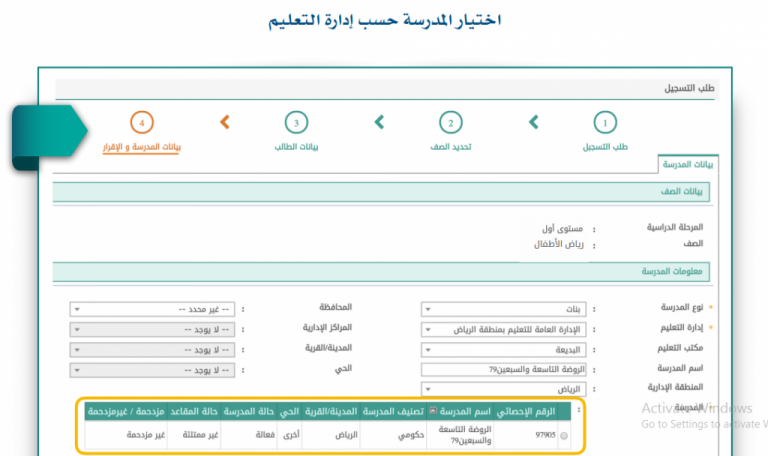Screen dimensions: 768x456
Task: Click the المدينة/القرية table column header
Action: 331,411
